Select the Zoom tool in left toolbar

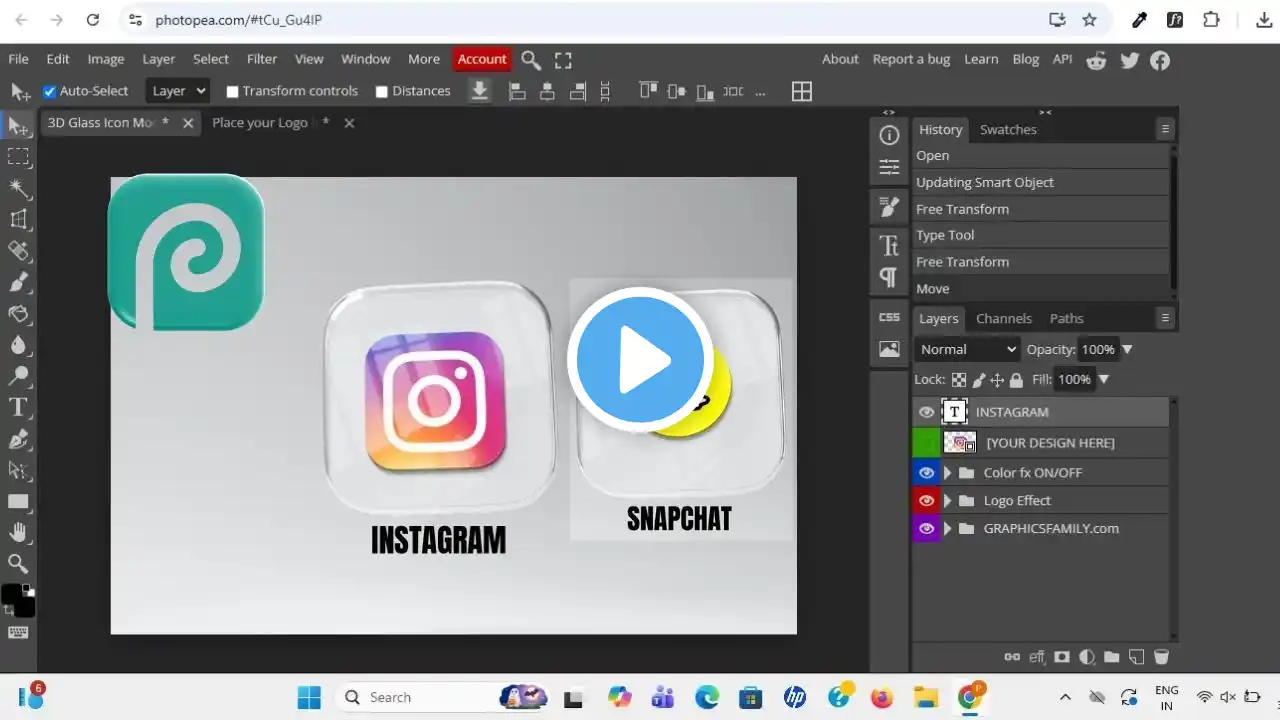[x=18, y=563]
